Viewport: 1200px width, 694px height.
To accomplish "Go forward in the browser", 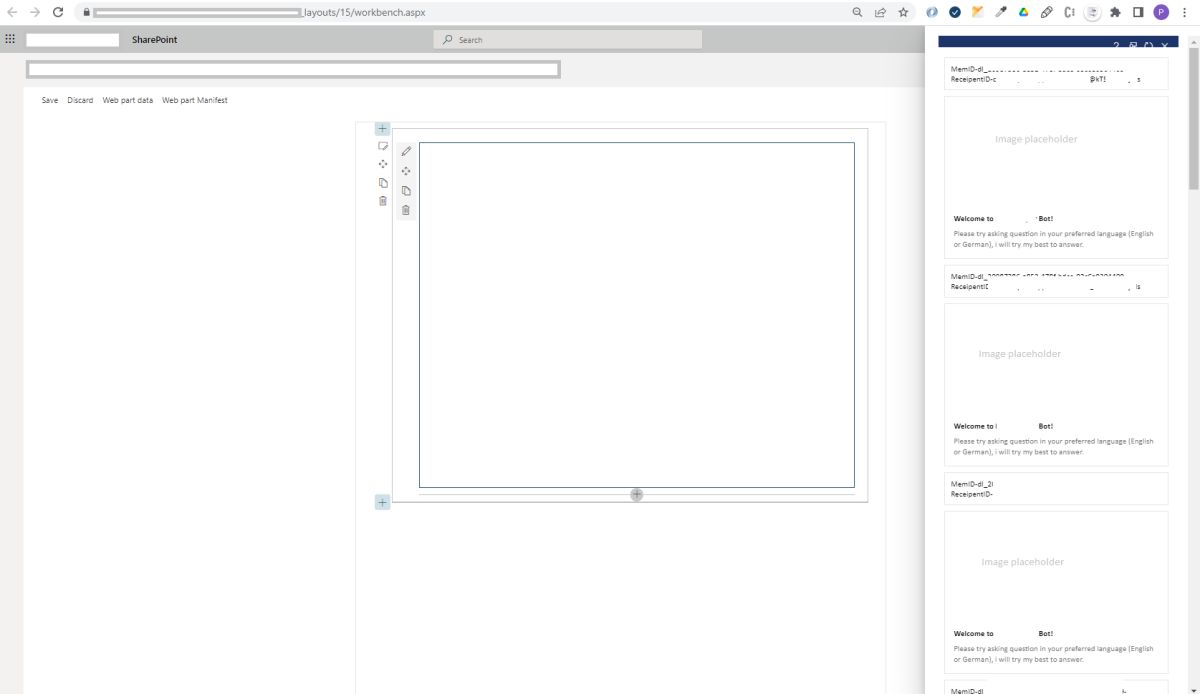I will pyautogui.click(x=35, y=12).
